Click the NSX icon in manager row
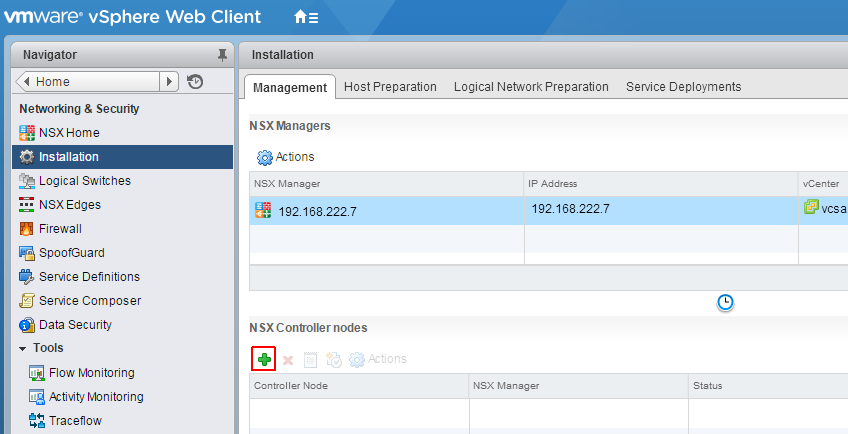Screen dimensions: 848x434 coord(263,211)
